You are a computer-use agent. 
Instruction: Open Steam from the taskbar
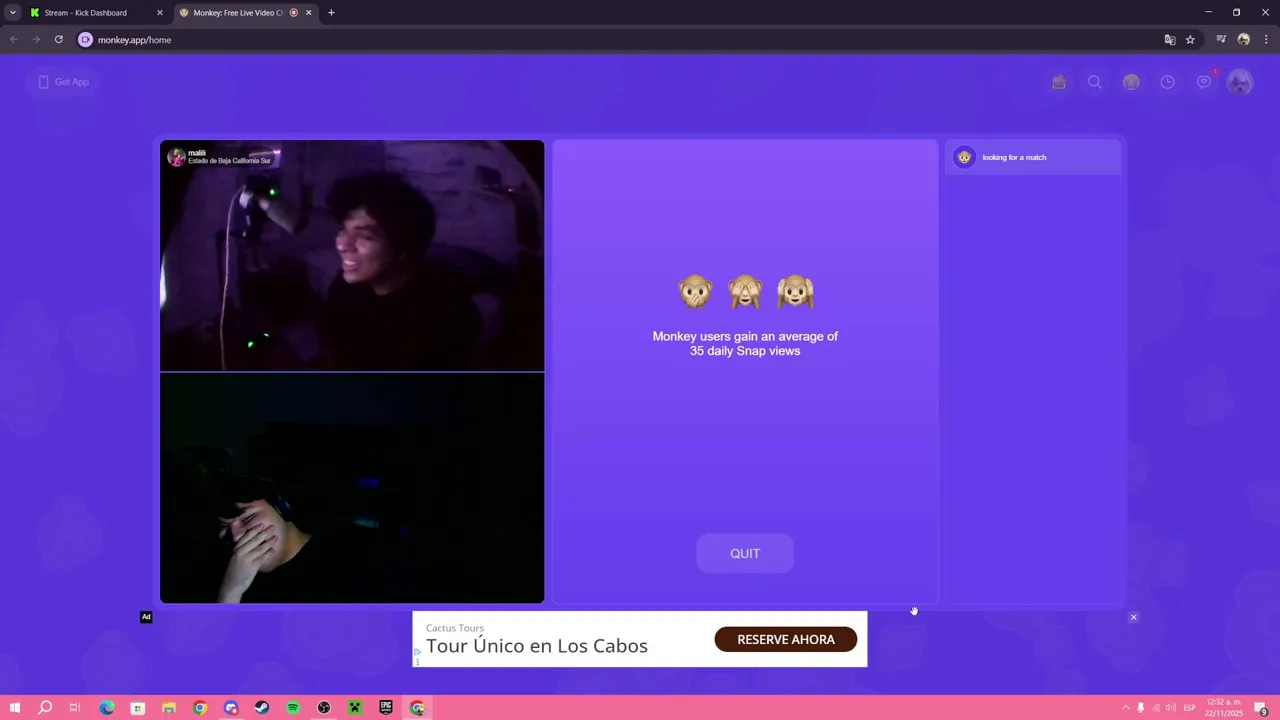[262, 708]
